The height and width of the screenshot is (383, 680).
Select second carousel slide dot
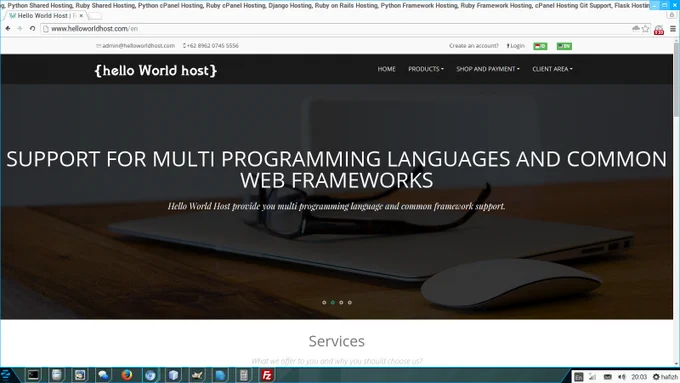pos(333,302)
